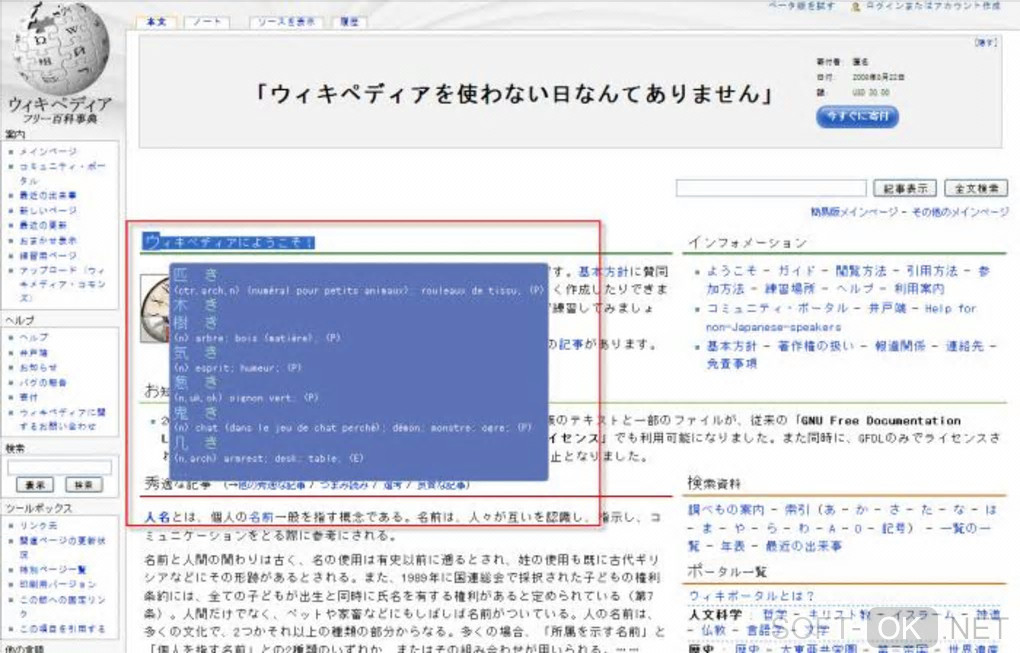1020x653 pixels.
Task: Click the blue donate button in banner
Action: 857,116
